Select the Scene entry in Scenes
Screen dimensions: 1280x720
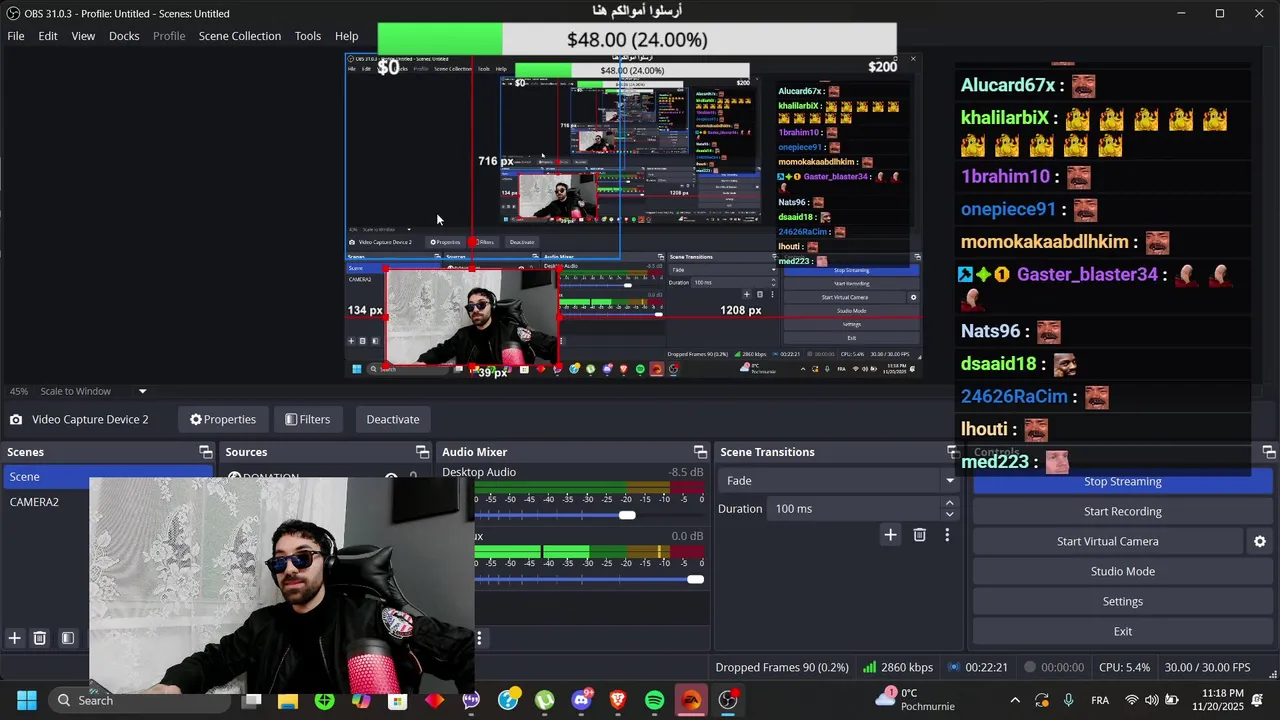[107, 477]
